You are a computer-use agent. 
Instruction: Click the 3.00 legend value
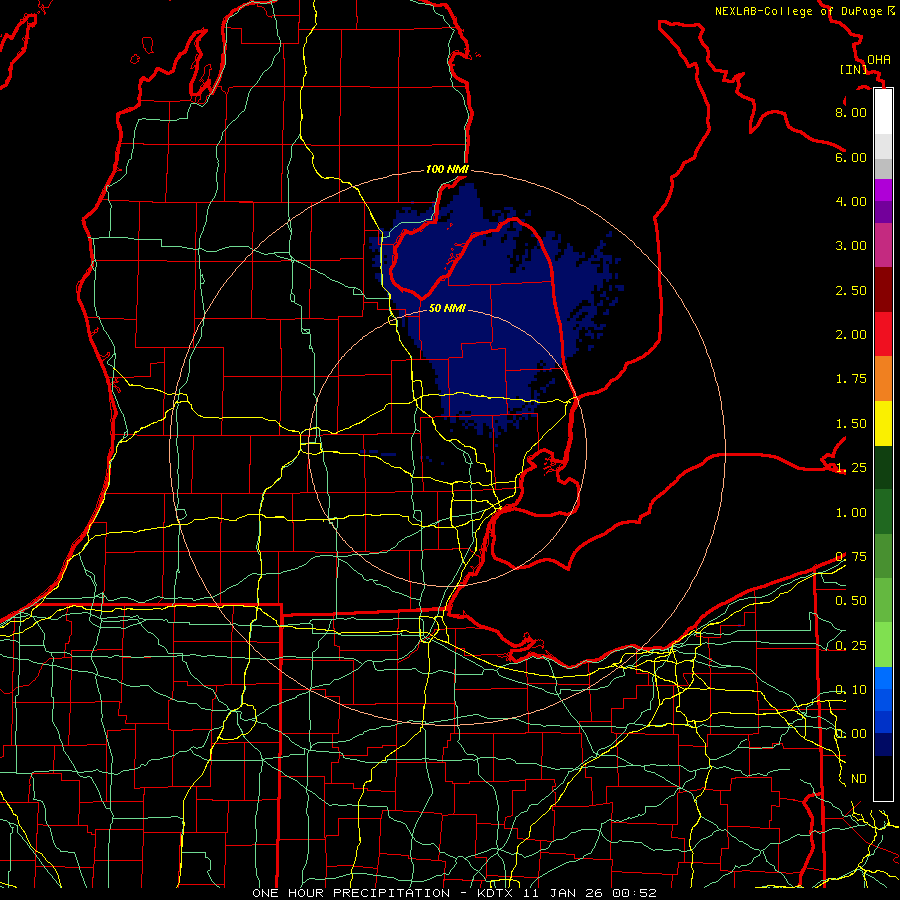[851, 246]
